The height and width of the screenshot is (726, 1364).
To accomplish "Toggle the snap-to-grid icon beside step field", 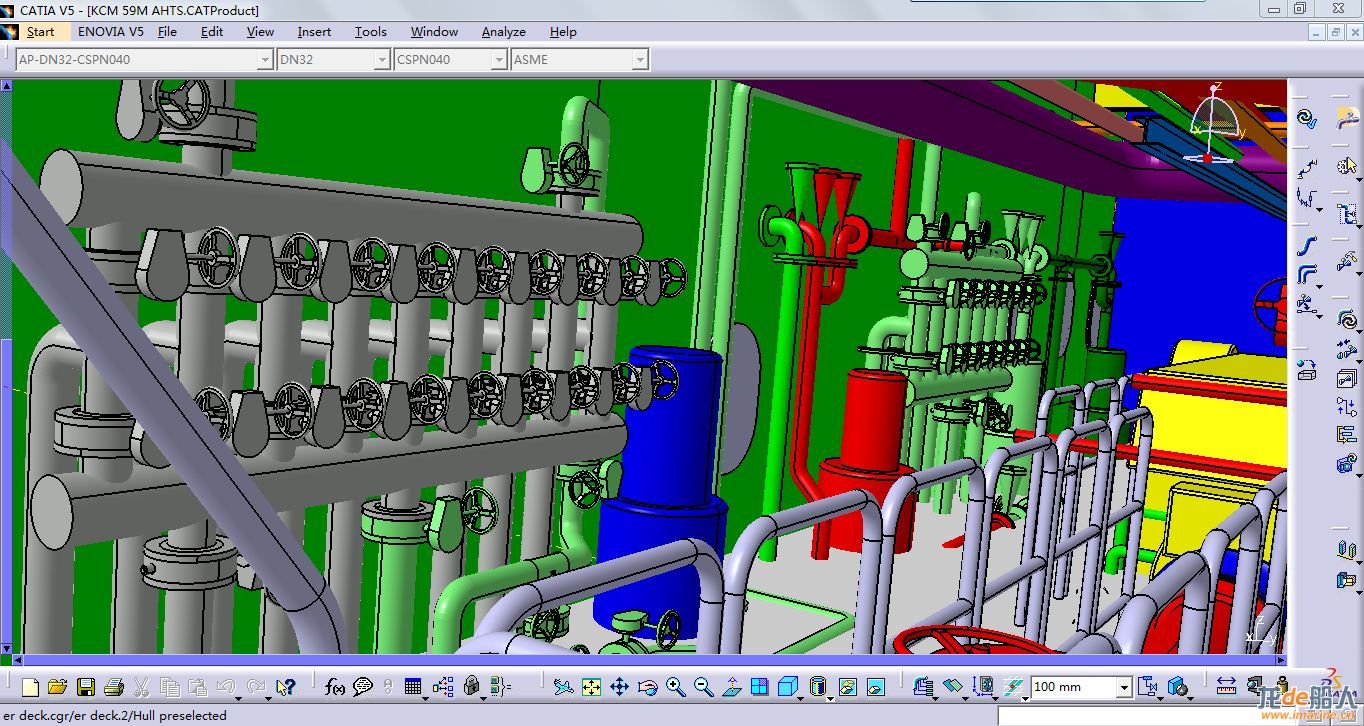I will point(1012,687).
